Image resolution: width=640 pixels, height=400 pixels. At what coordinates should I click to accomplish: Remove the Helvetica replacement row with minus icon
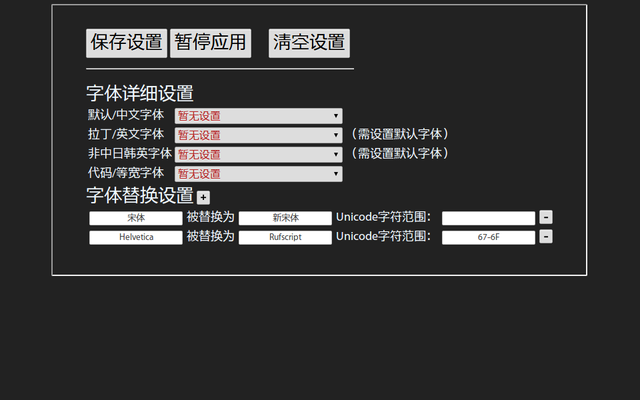(546, 237)
